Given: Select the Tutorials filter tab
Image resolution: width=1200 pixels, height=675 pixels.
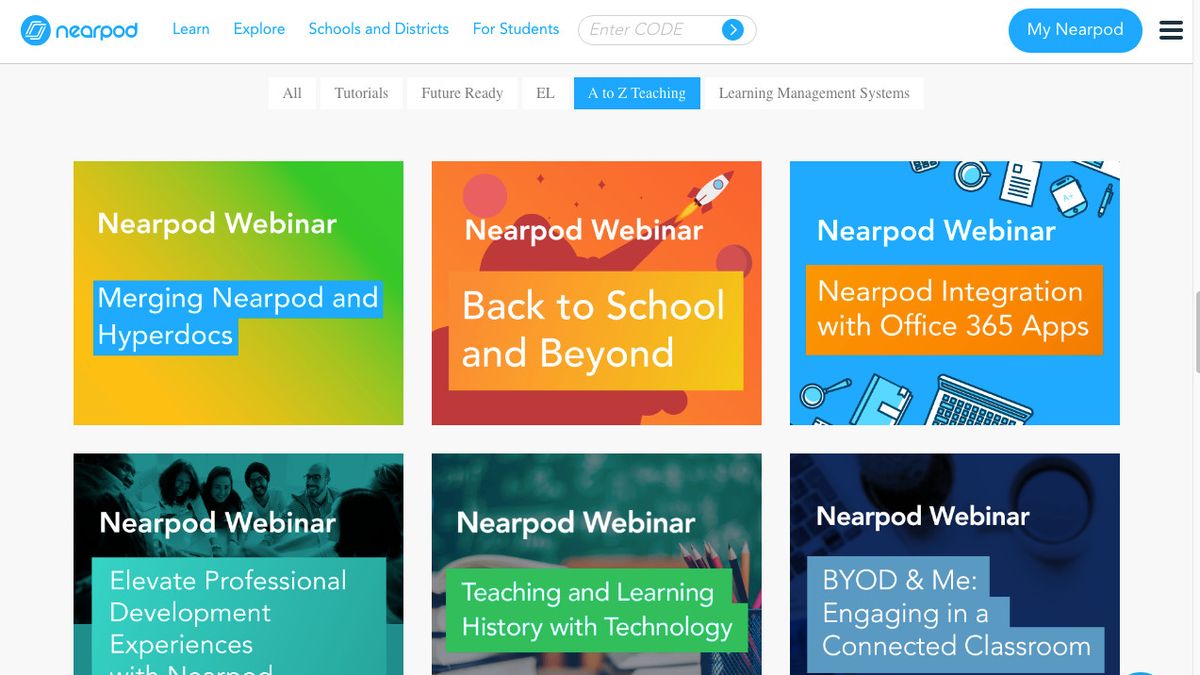Looking at the screenshot, I should [x=361, y=93].
